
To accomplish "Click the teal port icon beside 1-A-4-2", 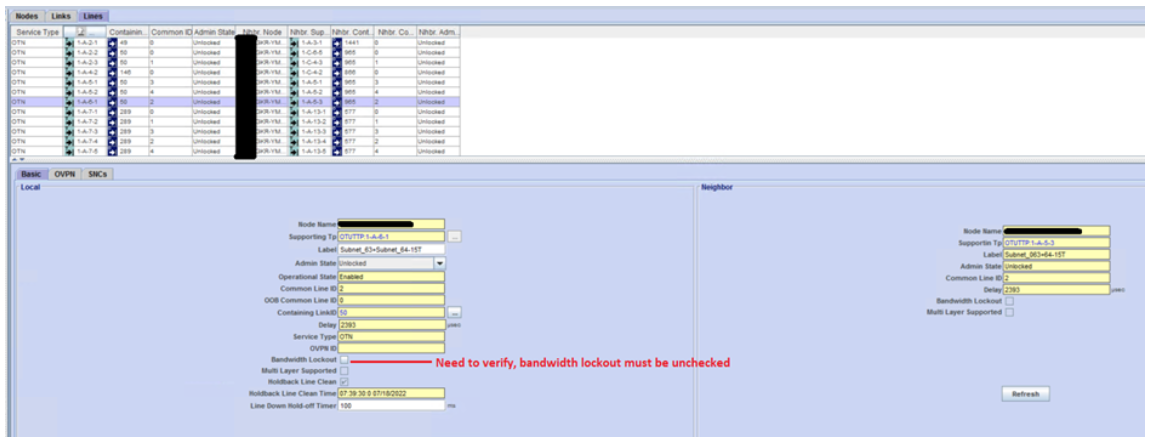I will point(70,73).
